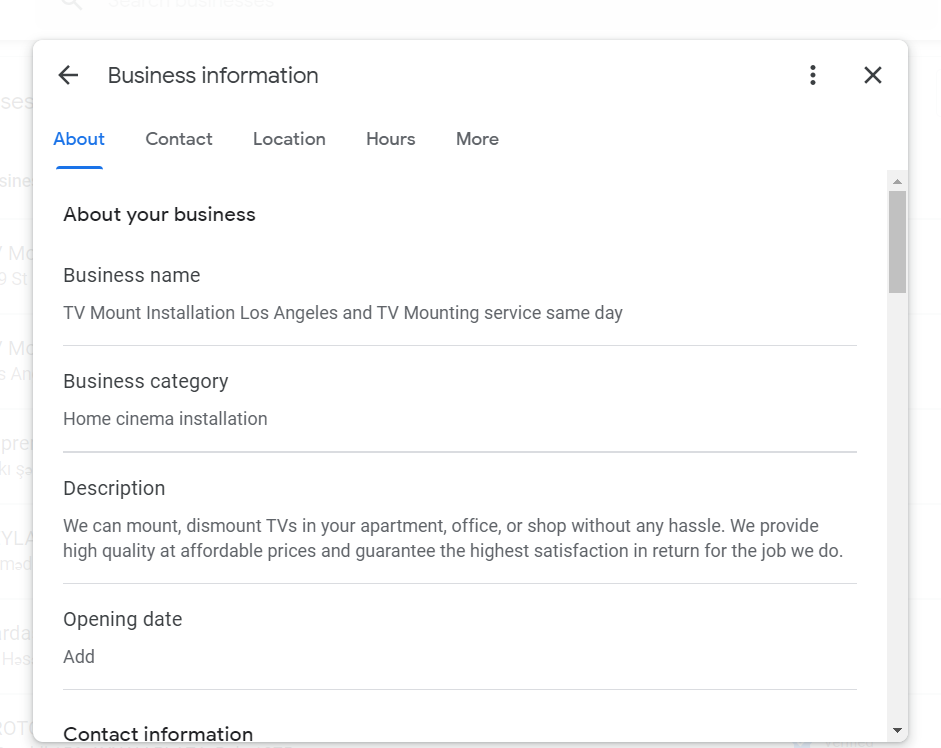
Task: Click the Contact information section heading
Action: tap(157, 733)
